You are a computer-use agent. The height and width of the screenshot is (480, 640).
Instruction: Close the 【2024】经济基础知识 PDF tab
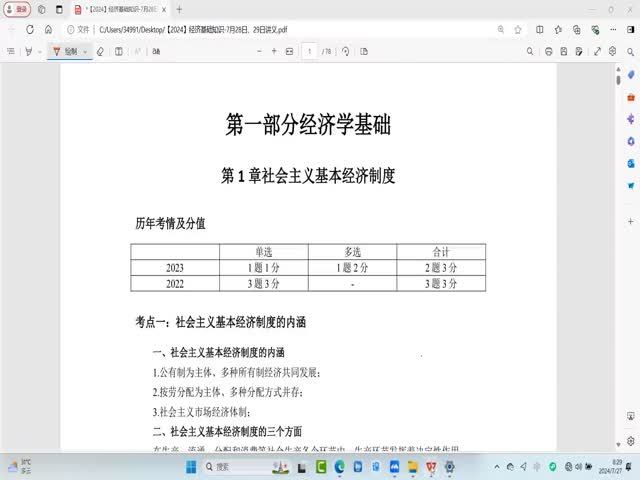point(164,10)
